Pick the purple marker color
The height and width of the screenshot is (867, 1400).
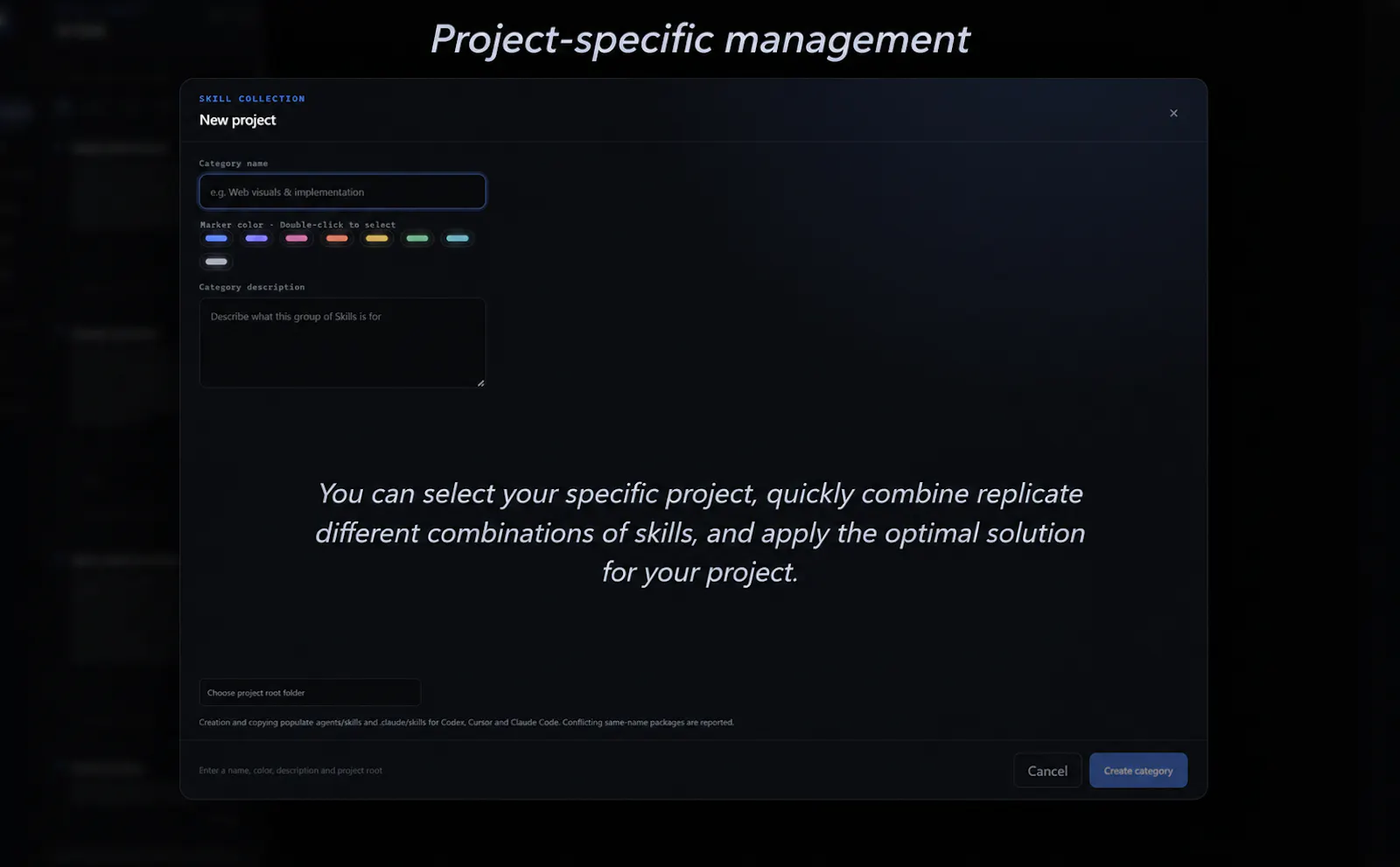pyautogui.click(x=256, y=238)
